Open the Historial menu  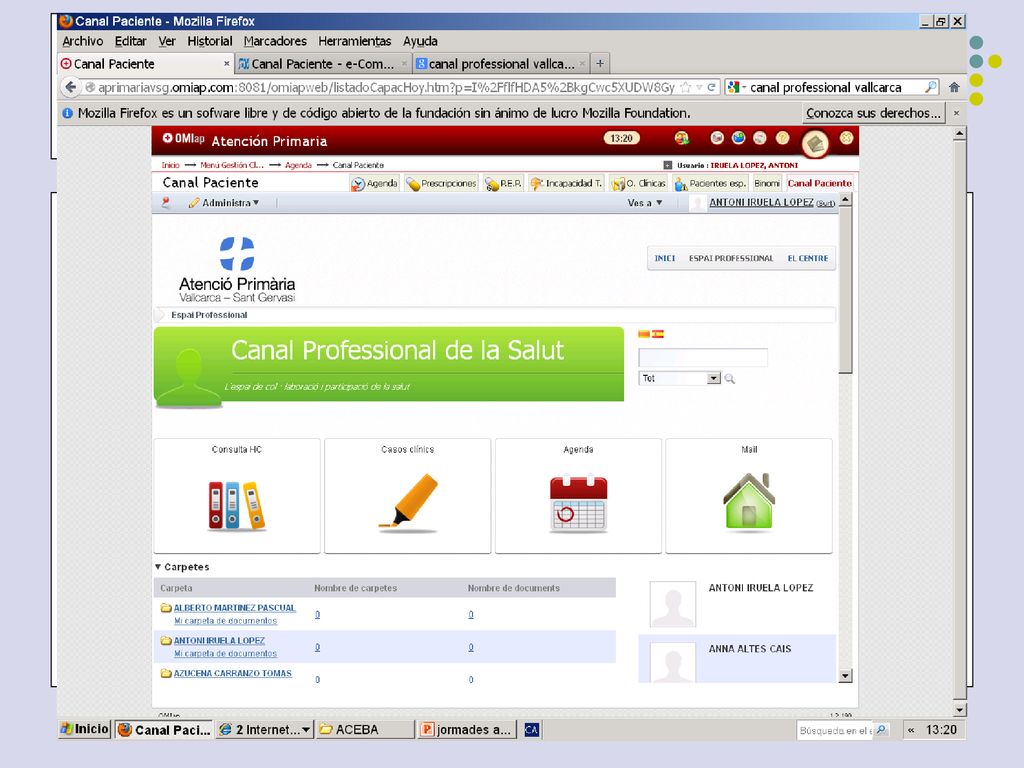click(x=210, y=41)
